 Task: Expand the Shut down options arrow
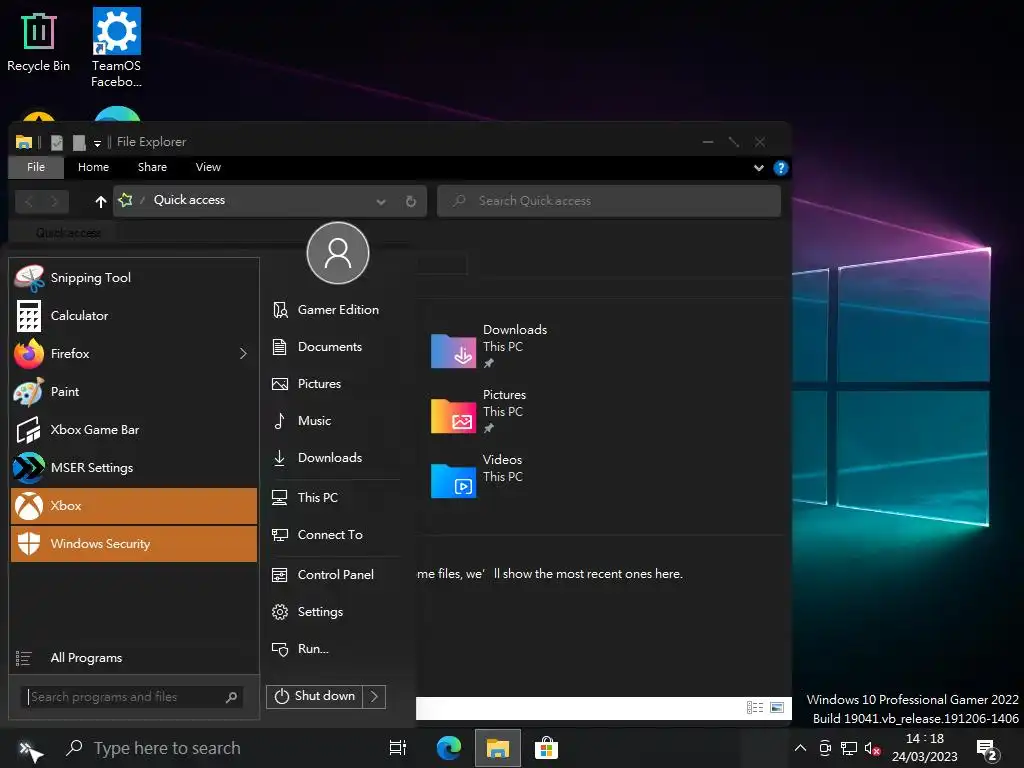coord(375,696)
